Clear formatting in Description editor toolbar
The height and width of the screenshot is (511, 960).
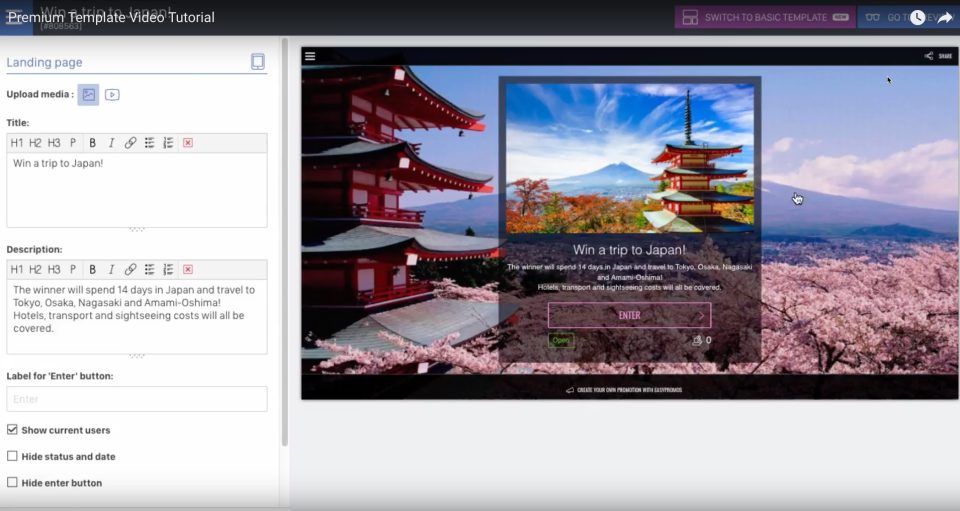188,270
